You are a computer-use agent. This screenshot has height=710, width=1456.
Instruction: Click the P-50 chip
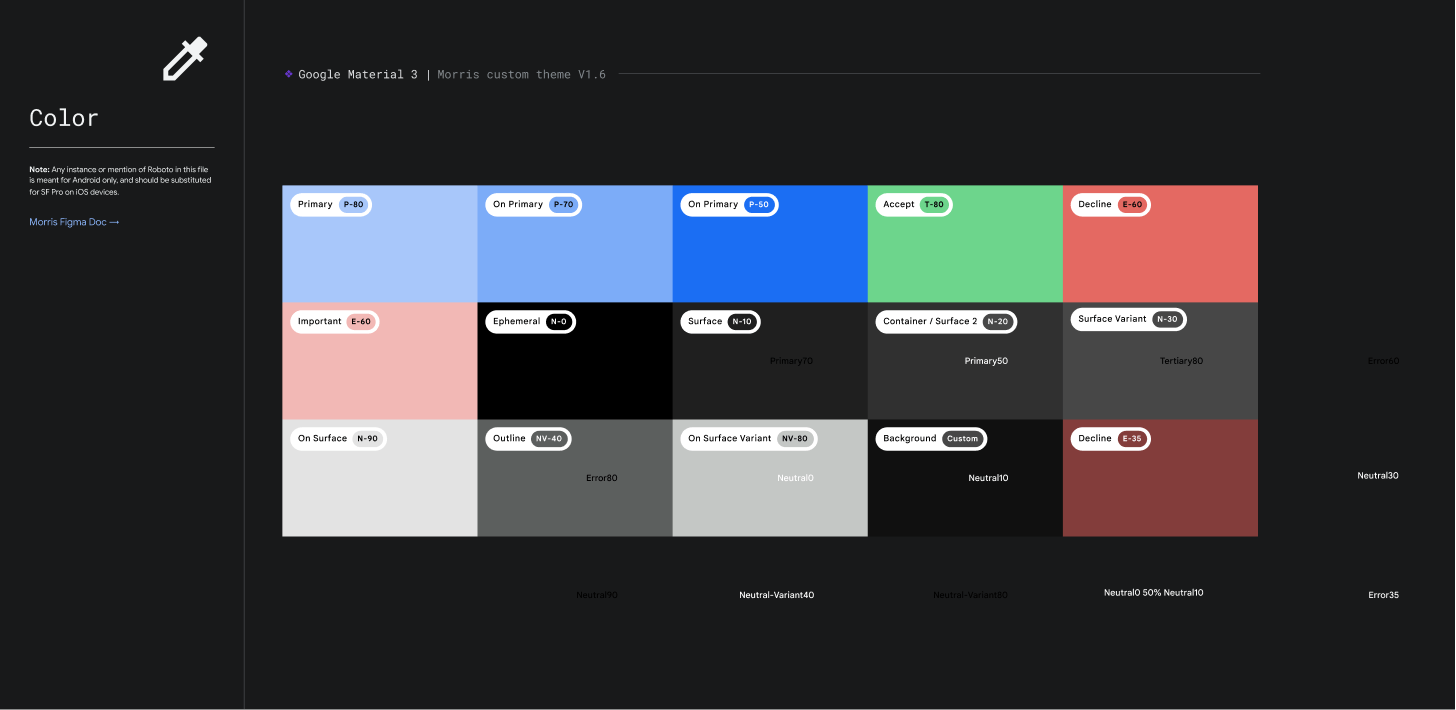(x=759, y=204)
